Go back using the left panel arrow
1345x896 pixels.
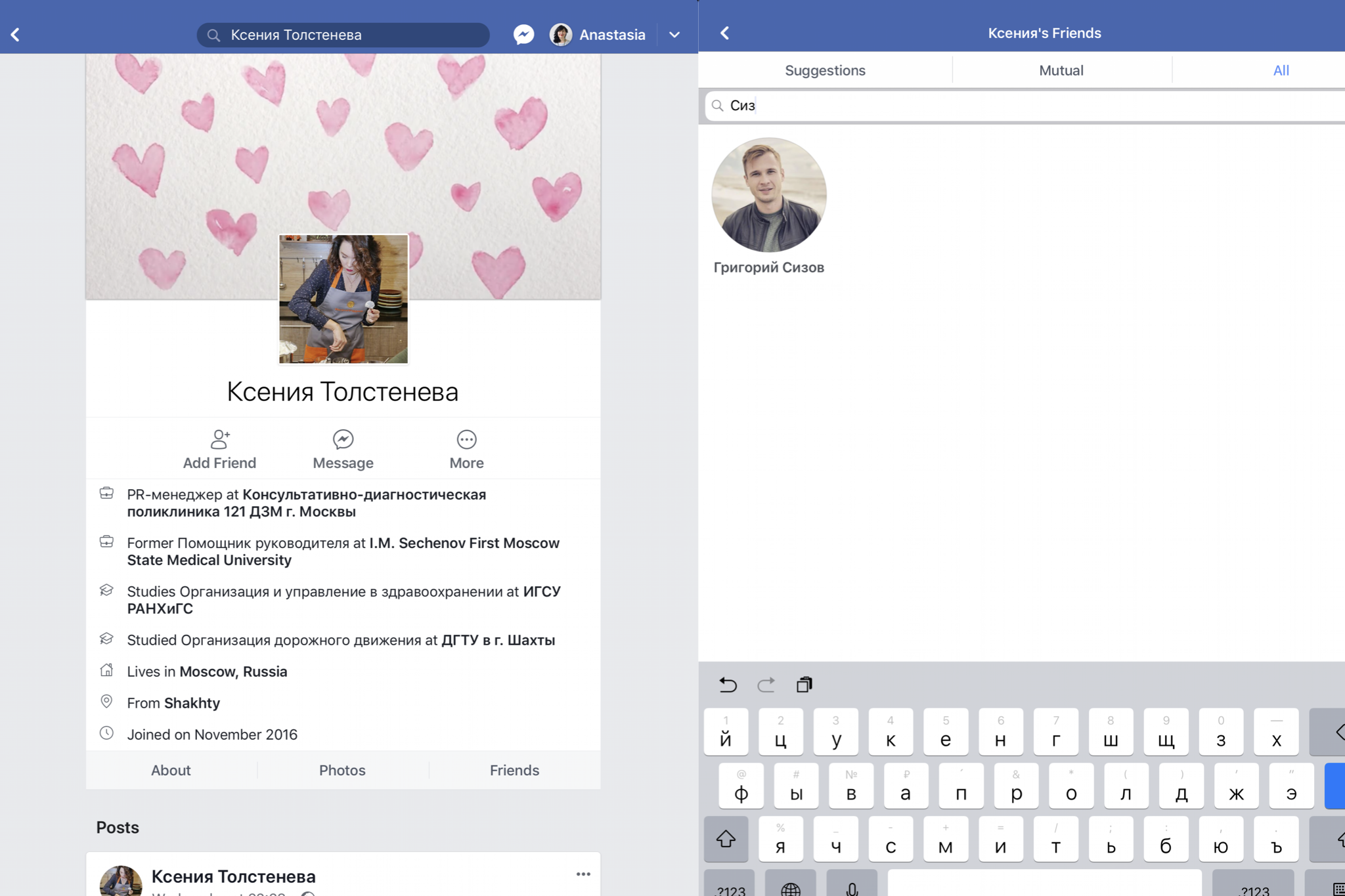point(16,34)
